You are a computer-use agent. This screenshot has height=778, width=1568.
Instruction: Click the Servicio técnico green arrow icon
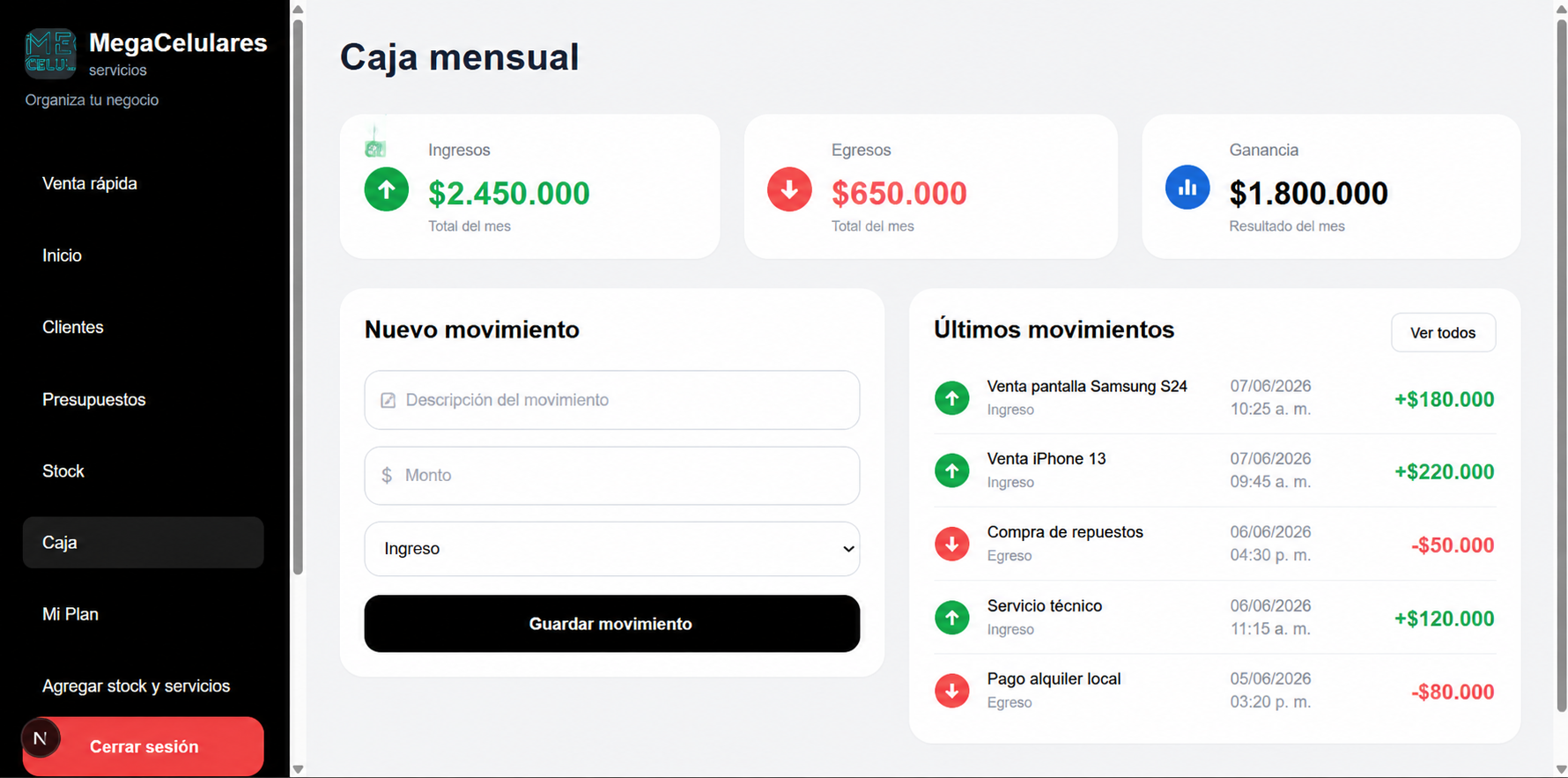952,618
